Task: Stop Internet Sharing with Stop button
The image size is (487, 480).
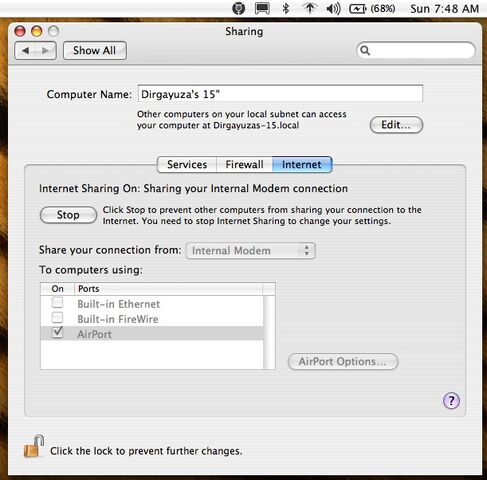Action: tap(68, 215)
